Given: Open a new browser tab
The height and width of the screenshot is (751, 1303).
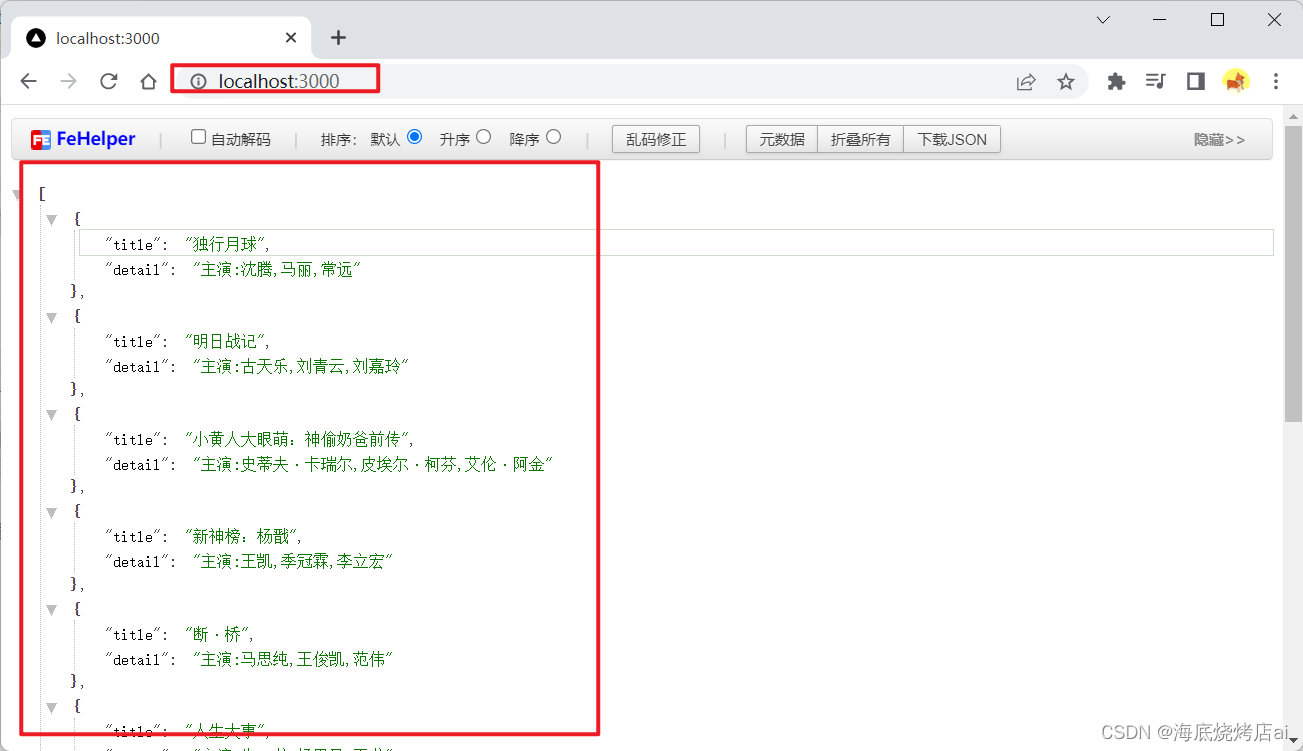Looking at the screenshot, I should coord(338,38).
